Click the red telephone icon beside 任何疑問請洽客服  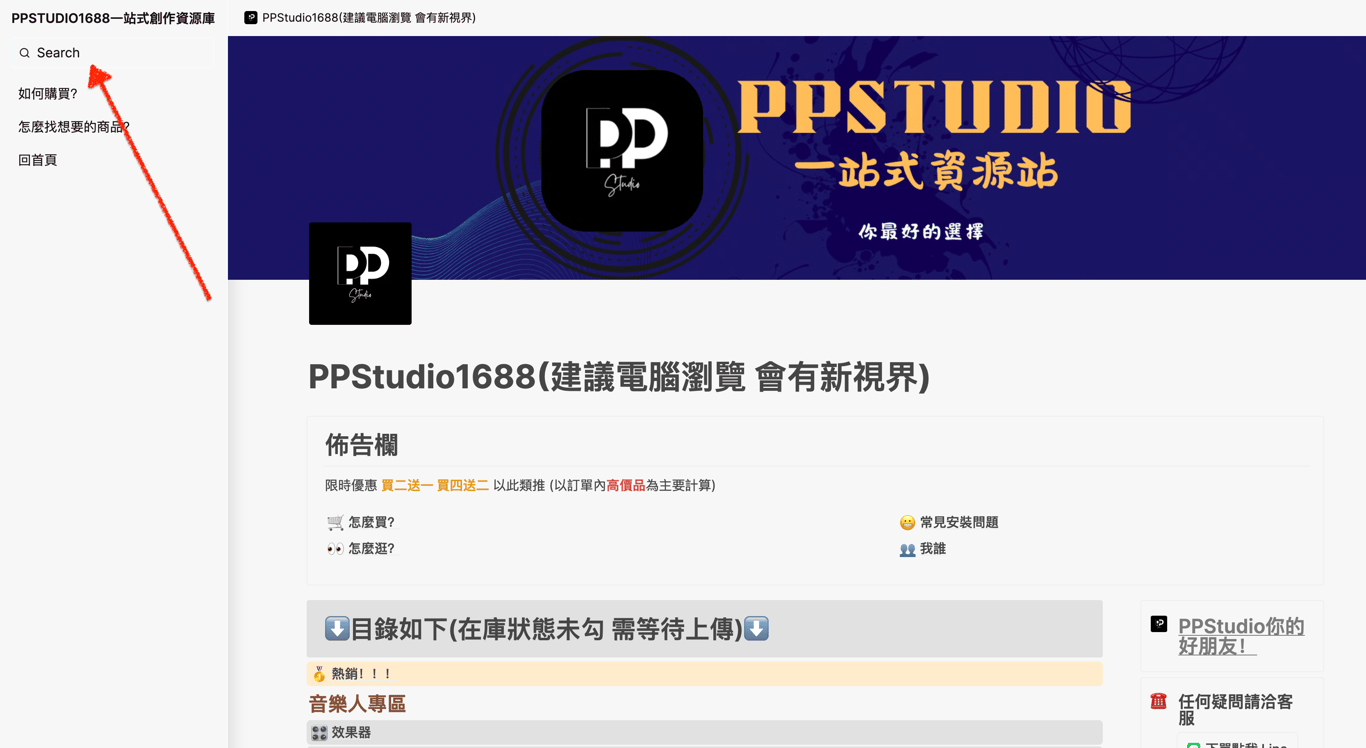(x=1159, y=701)
